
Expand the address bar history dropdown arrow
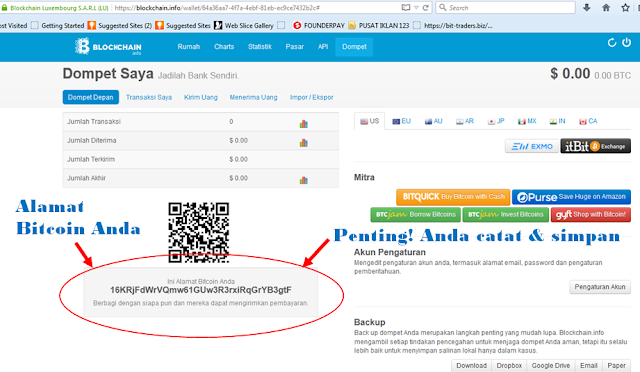(x=416, y=8)
